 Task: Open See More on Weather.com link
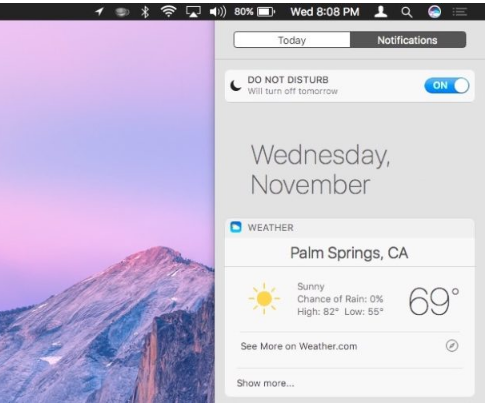point(299,346)
